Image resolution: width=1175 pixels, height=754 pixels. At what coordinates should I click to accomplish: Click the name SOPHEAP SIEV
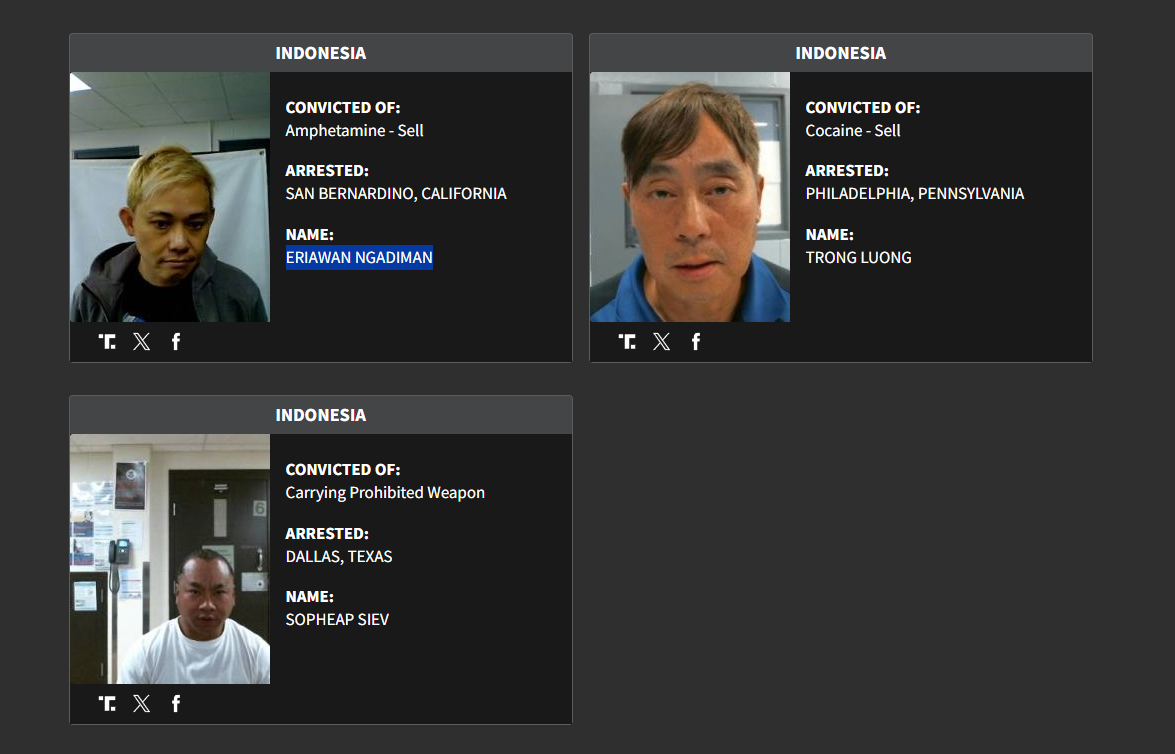pyautogui.click(x=337, y=620)
